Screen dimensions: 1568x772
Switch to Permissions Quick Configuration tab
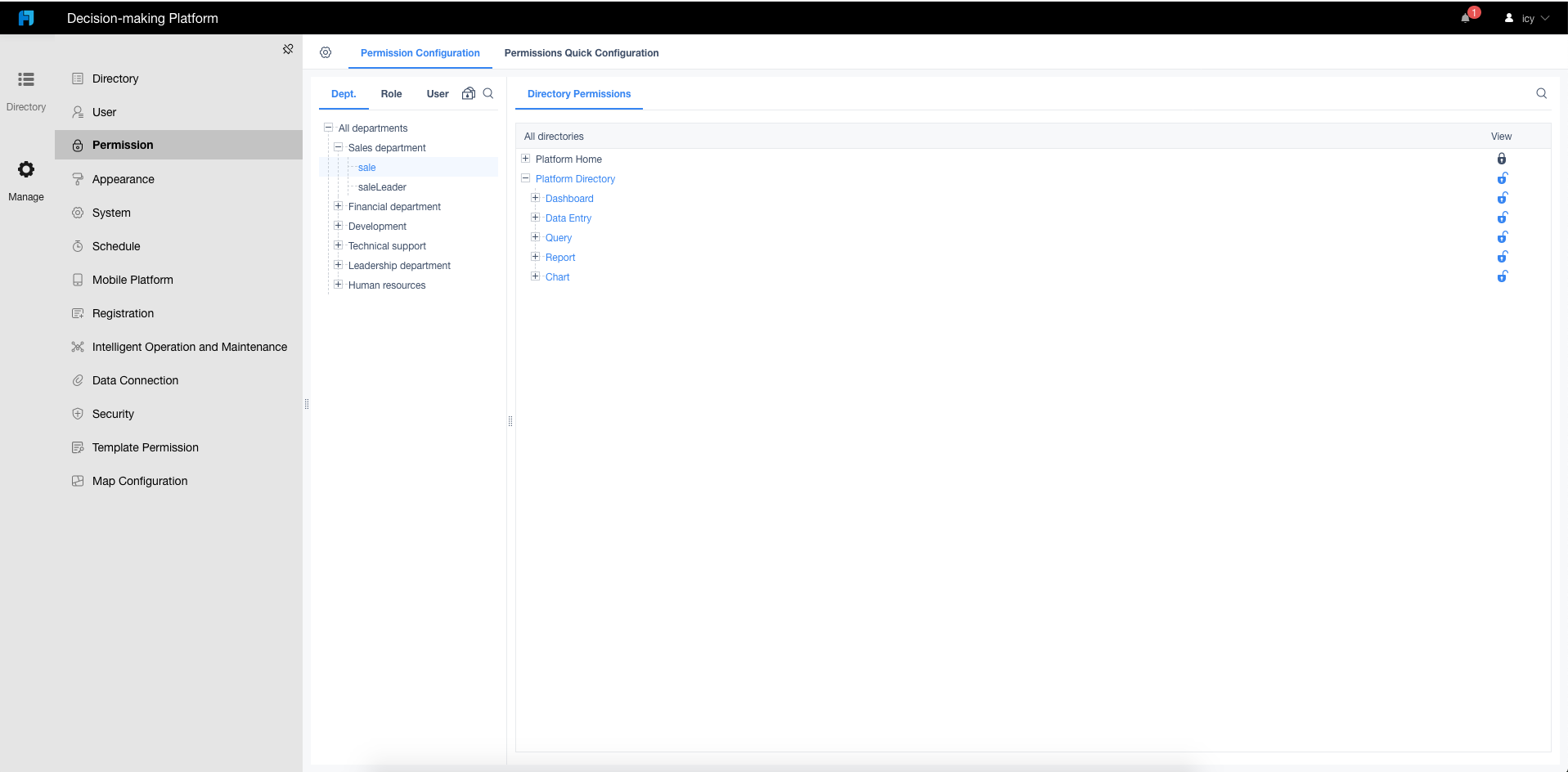581,52
